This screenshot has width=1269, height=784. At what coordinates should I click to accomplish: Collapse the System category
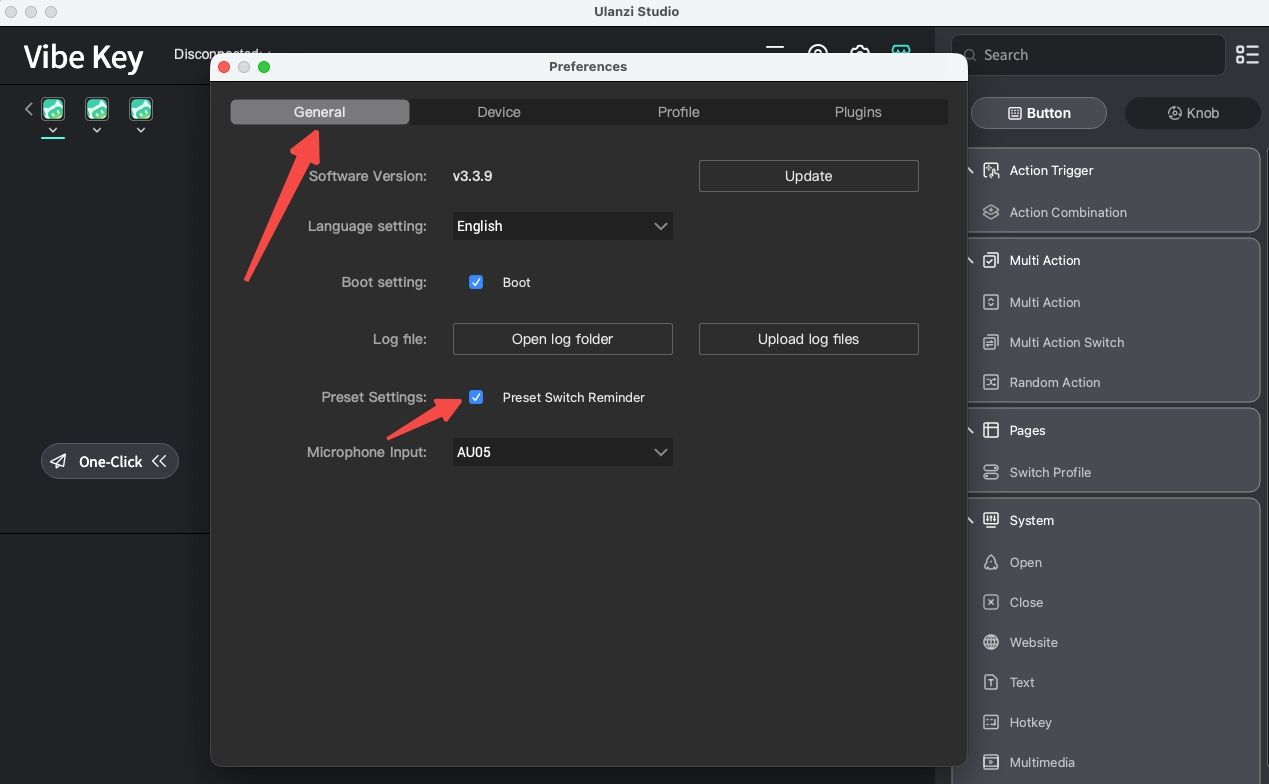pos(970,520)
